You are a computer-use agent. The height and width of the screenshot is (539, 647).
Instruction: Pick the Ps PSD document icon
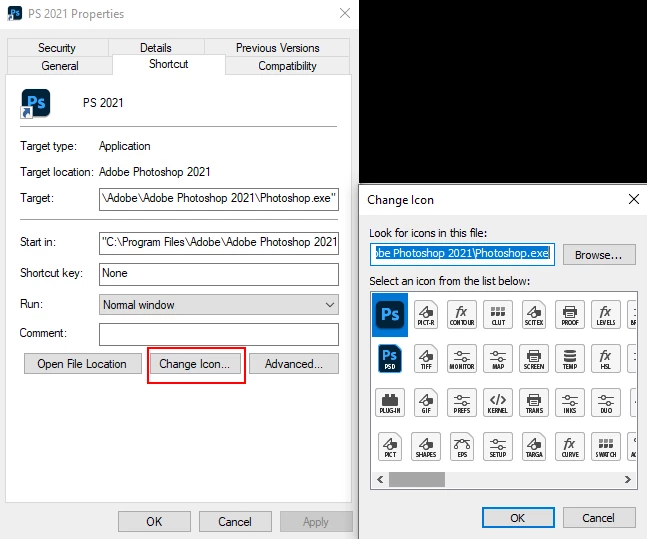pos(390,358)
